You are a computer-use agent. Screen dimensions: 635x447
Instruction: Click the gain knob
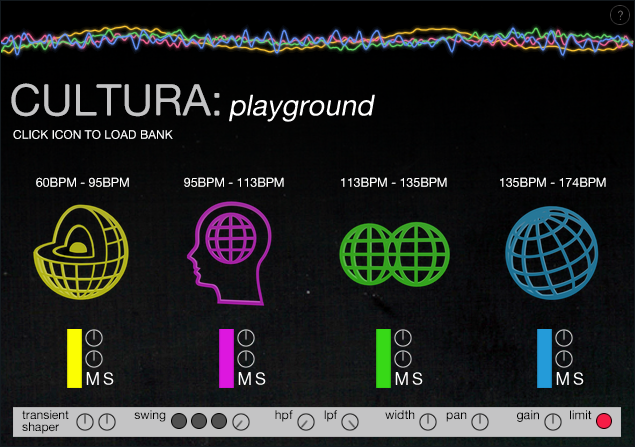pyautogui.click(x=552, y=421)
